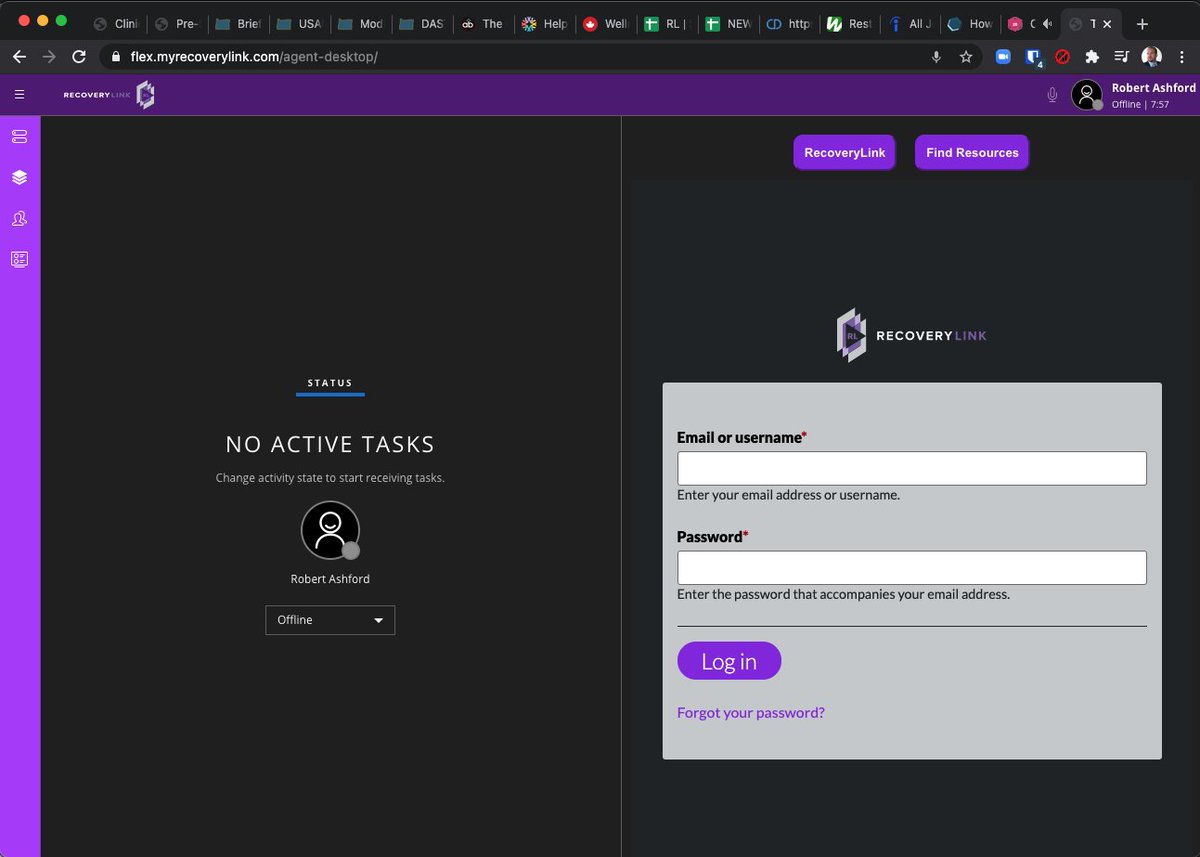Open Chrome three-dot menu
1200x857 pixels.
(1182, 57)
